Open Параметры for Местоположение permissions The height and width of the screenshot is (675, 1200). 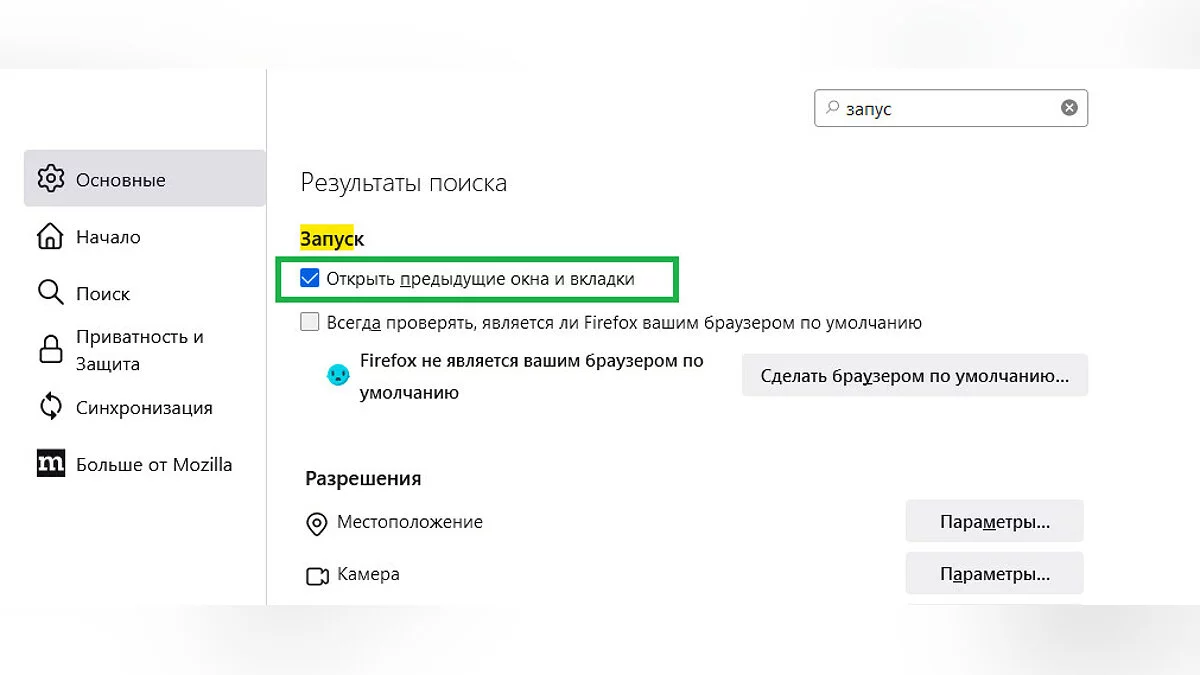coord(994,522)
